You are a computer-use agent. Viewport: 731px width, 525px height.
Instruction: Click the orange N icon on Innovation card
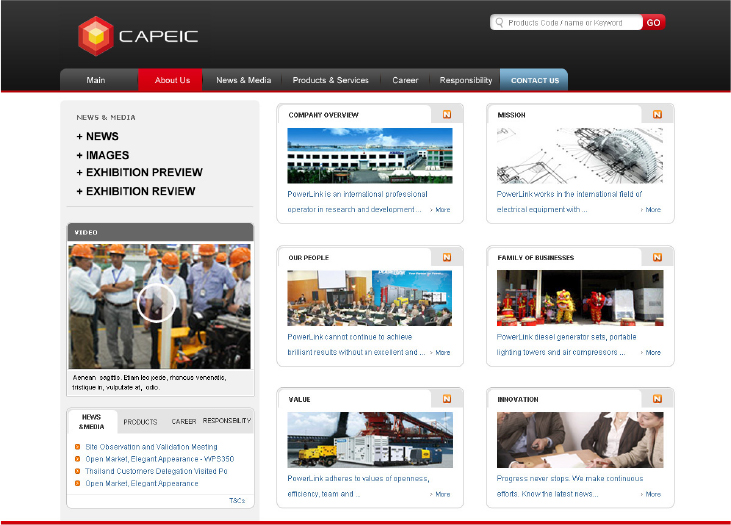coord(657,399)
